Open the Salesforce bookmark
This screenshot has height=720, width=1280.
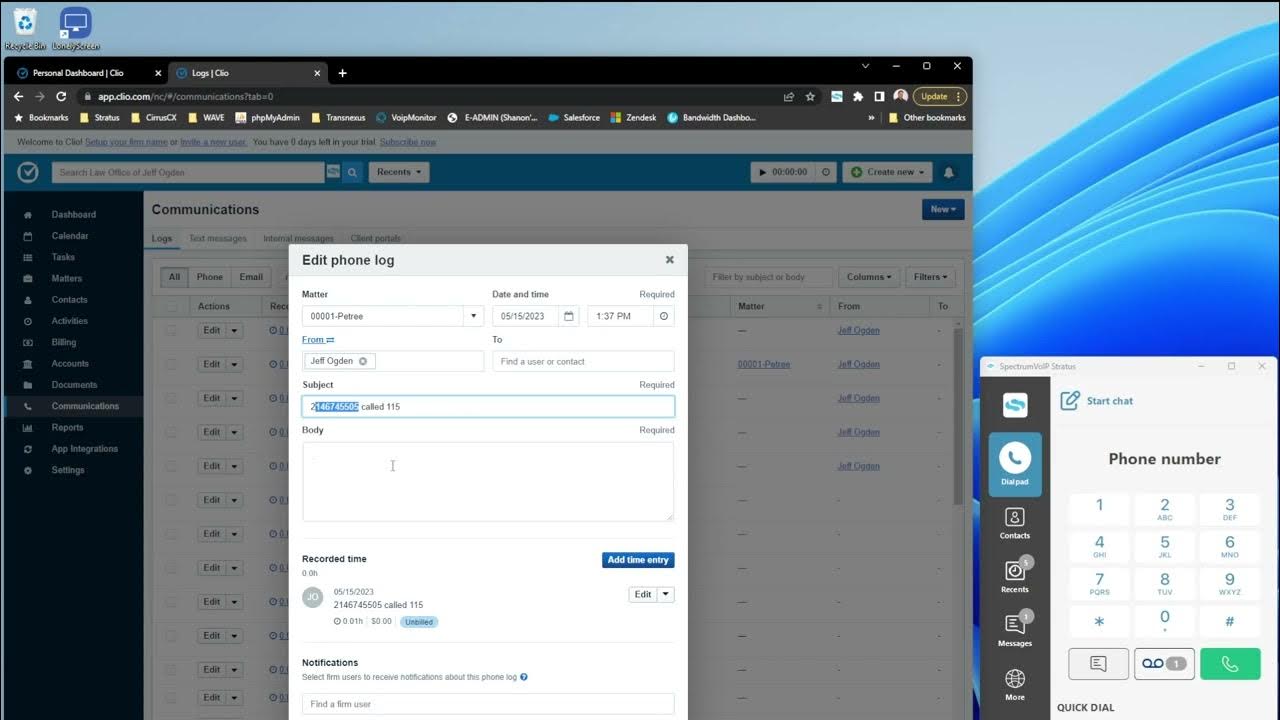[x=574, y=117]
